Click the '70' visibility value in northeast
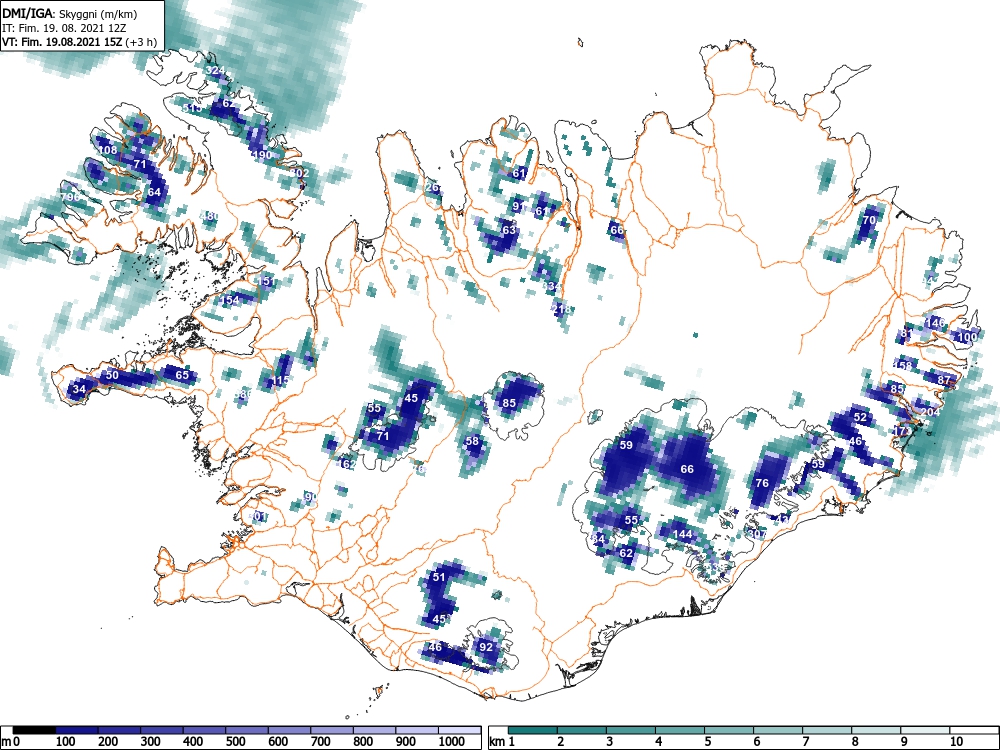1000x750 pixels. tap(869, 221)
